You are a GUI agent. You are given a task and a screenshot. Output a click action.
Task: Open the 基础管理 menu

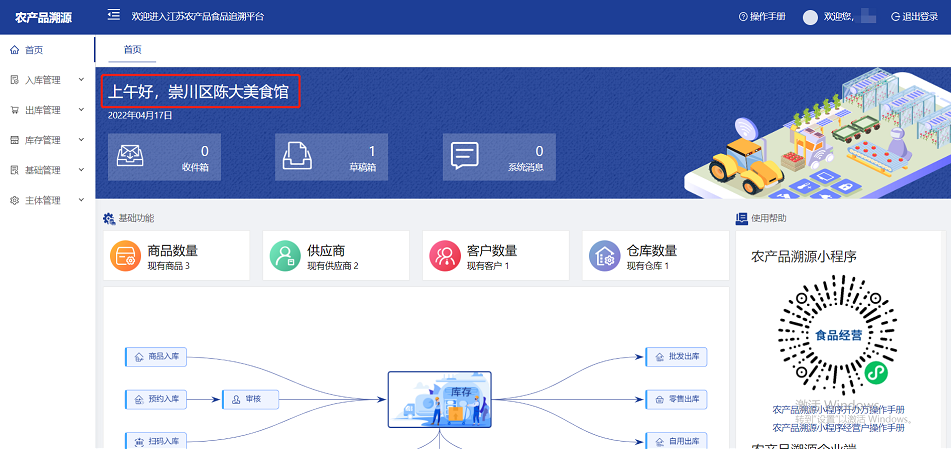coord(42,170)
